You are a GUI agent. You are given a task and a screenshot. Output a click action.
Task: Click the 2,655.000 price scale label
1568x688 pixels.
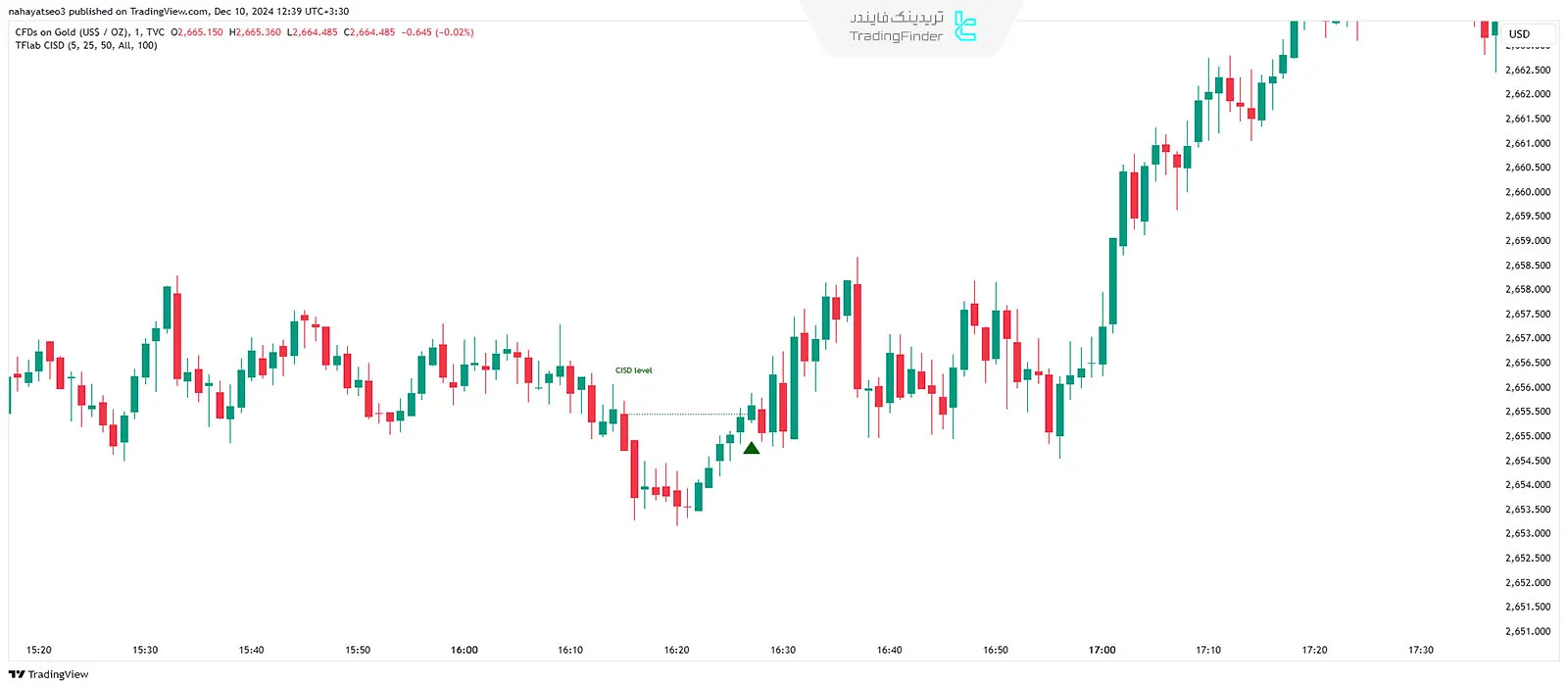pos(1528,436)
